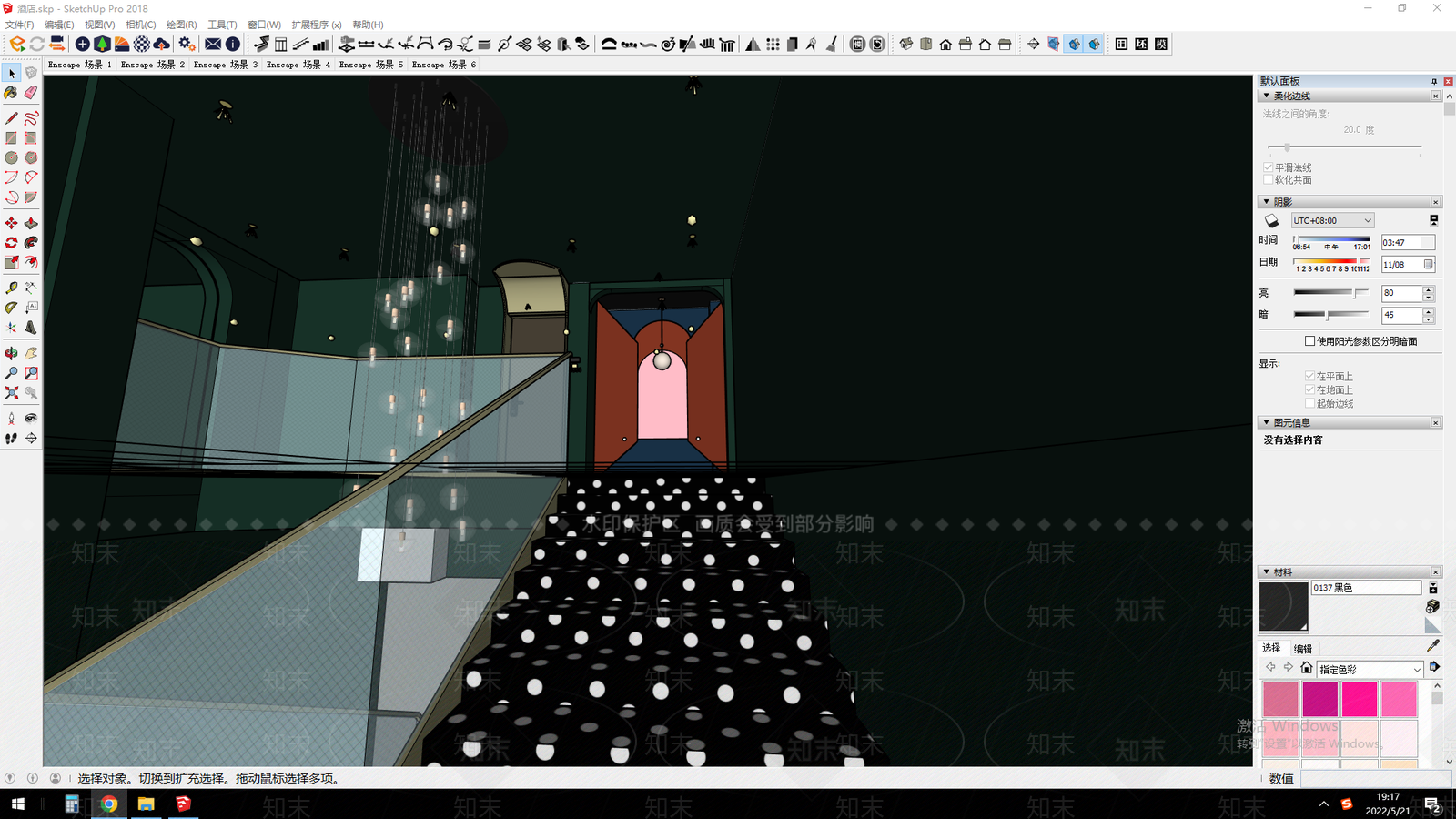Start Enscape rendering
Viewport: 1456px width, 819px height.
coord(17,44)
